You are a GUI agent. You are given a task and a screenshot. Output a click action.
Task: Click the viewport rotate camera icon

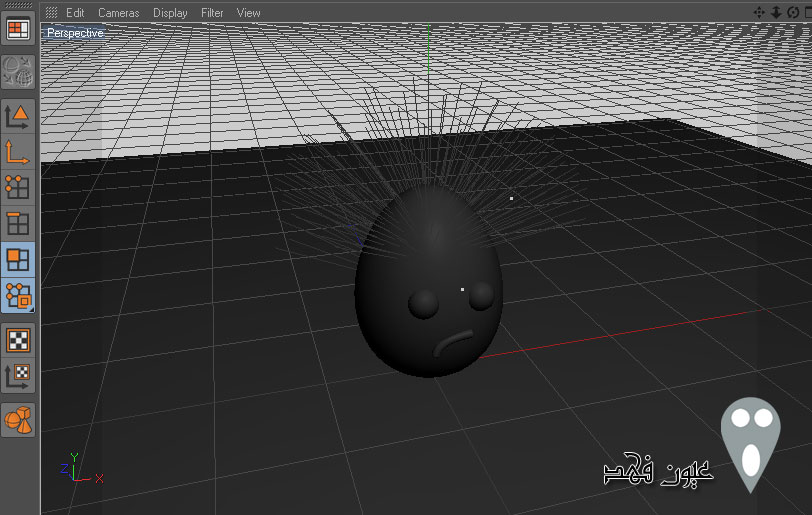(x=793, y=12)
